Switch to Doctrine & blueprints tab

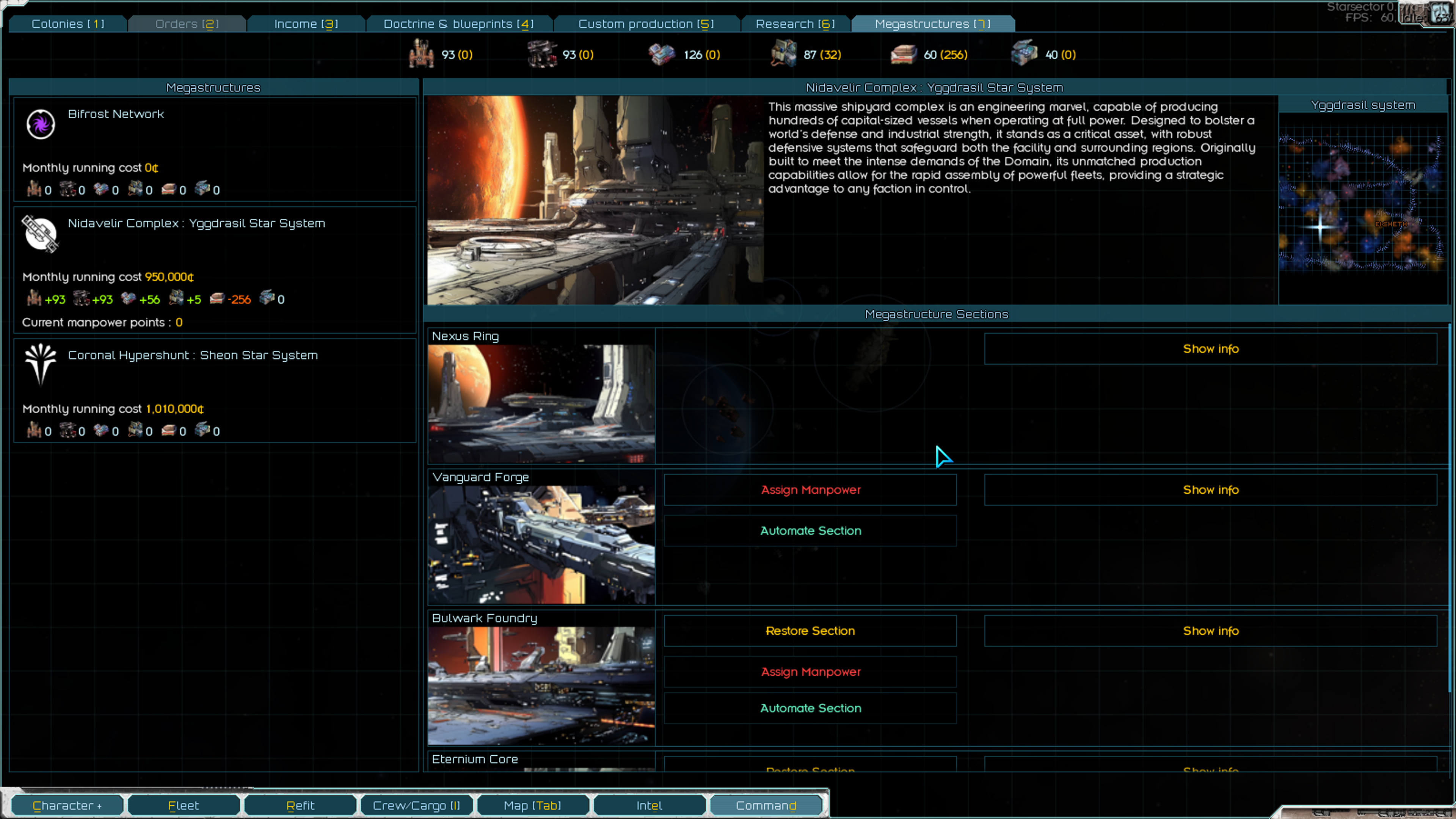pos(458,24)
